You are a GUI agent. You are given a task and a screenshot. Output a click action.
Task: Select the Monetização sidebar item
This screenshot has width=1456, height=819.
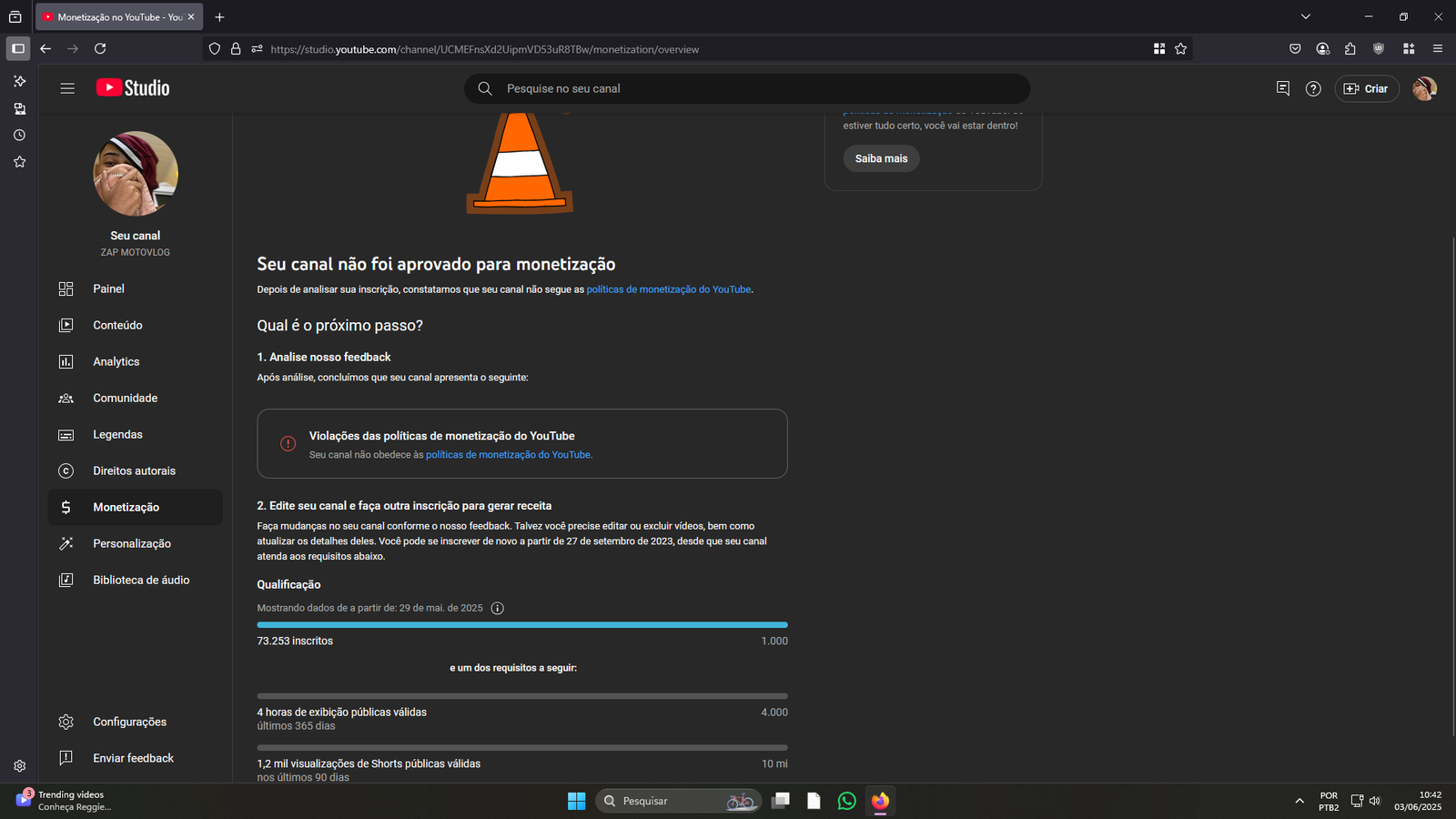click(135, 507)
